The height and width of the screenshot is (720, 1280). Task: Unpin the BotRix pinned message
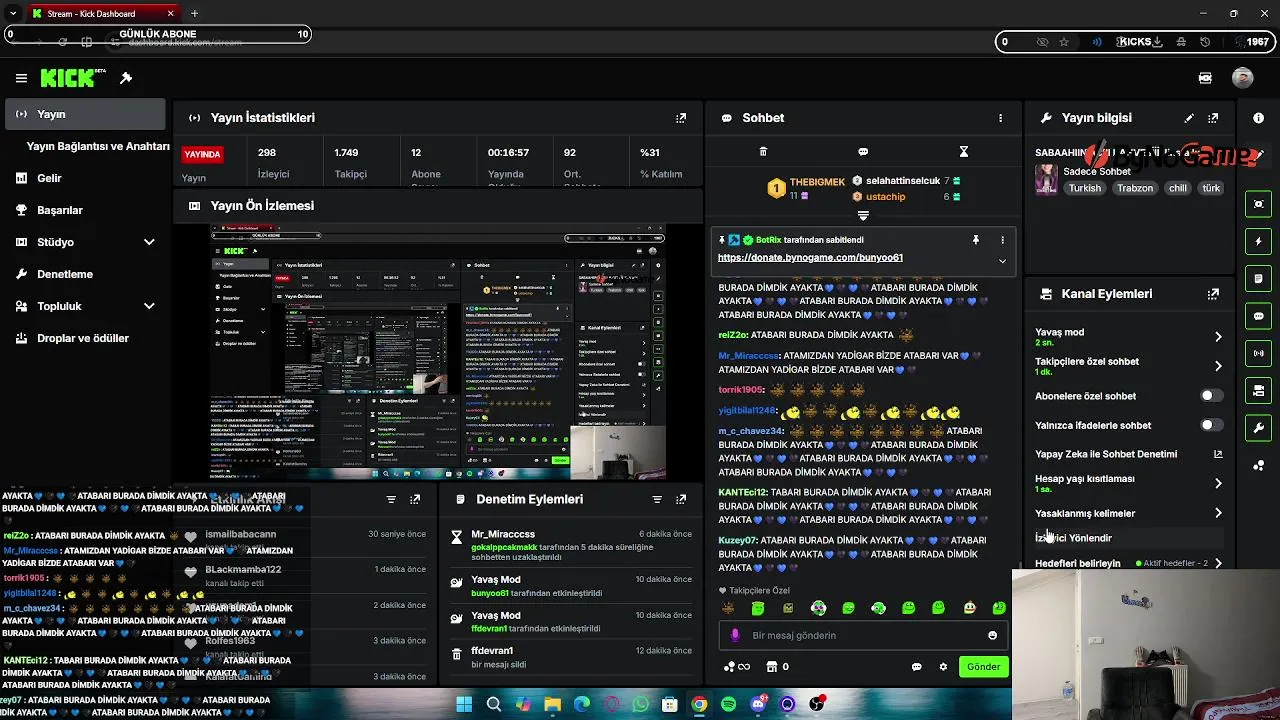(975, 240)
